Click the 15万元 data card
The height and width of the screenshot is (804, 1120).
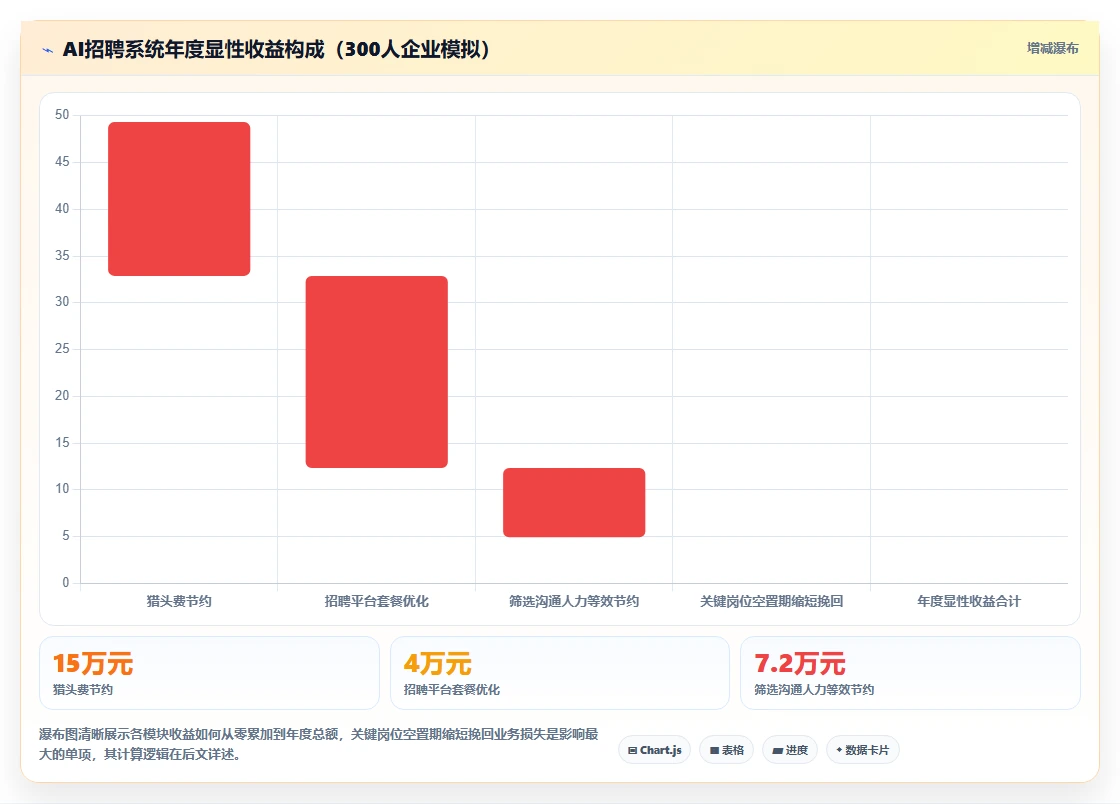[x=209, y=673]
